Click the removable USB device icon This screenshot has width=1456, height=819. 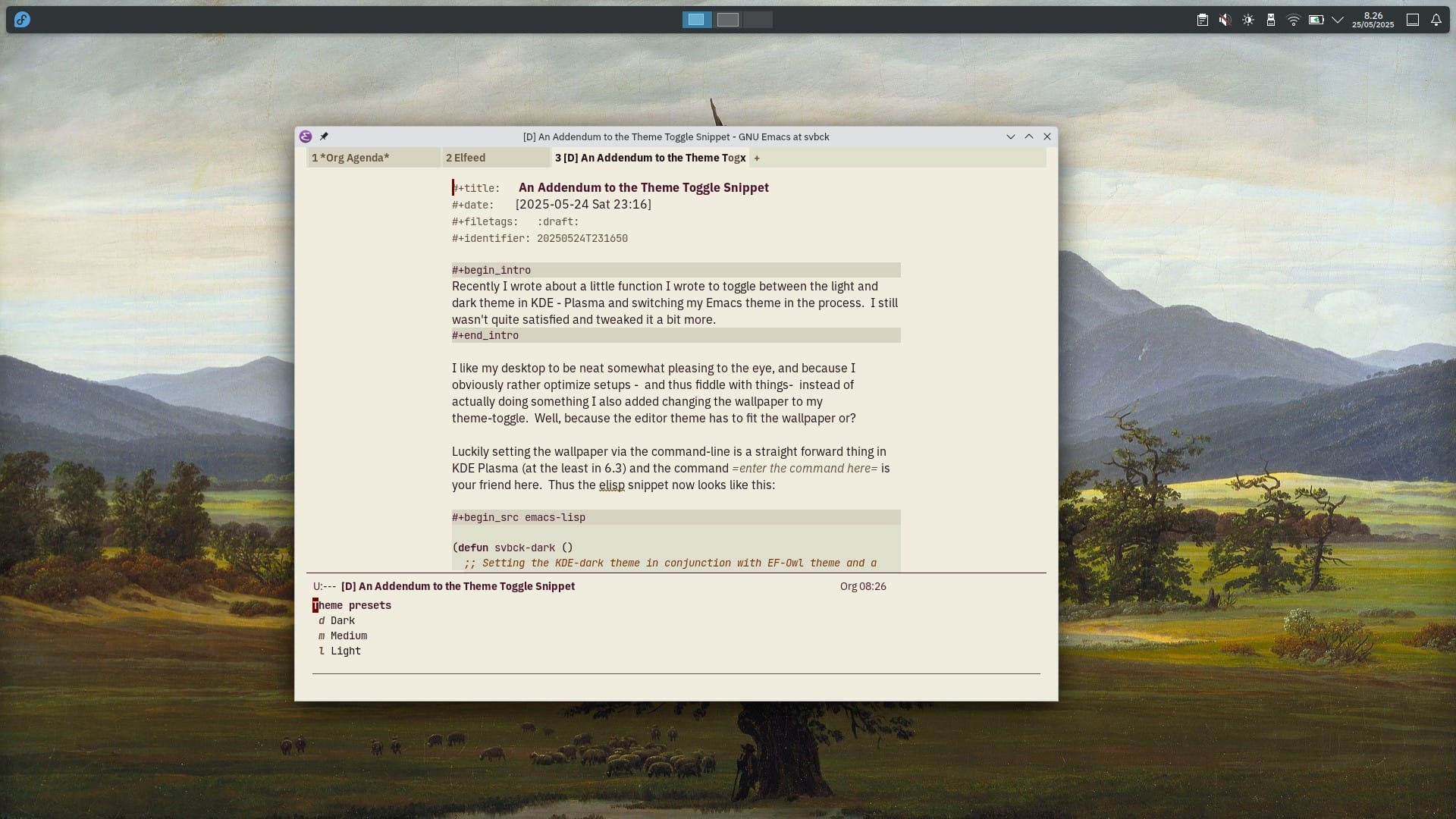coord(1271,20)
